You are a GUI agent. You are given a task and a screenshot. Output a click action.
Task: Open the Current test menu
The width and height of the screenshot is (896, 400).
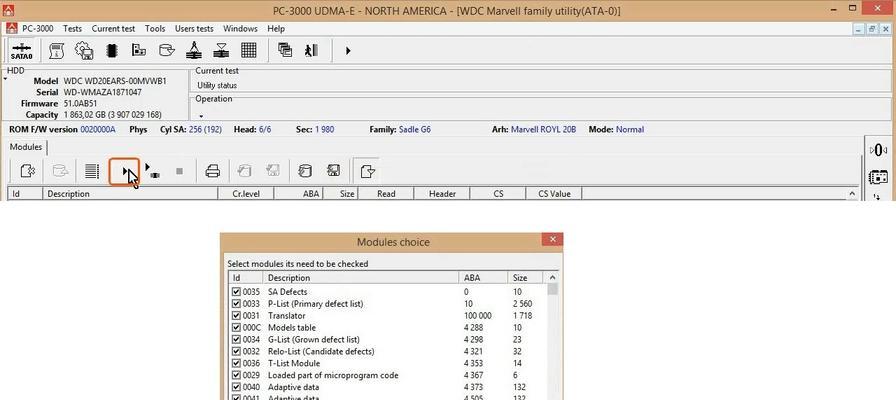pos(113,28)
